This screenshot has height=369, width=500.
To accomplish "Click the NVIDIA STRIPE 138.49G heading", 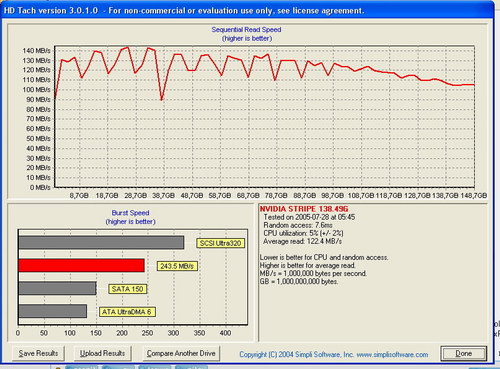I will pos(304,209).
